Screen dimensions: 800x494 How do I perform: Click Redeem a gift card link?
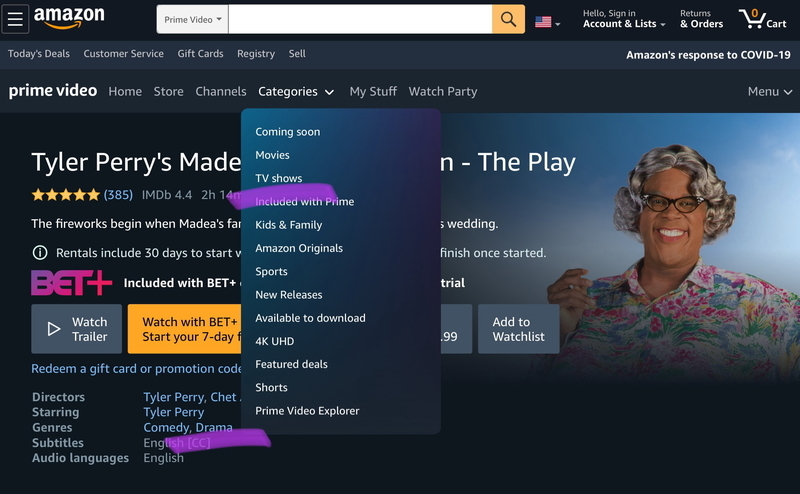tap(136, 368)
